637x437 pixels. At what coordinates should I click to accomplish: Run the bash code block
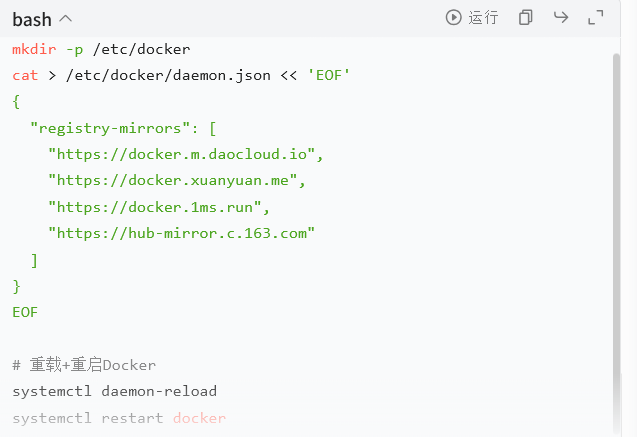(472, 17)
